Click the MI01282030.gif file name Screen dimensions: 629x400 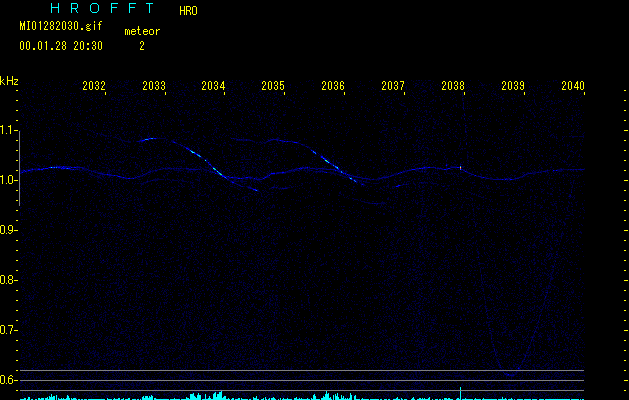60,27
